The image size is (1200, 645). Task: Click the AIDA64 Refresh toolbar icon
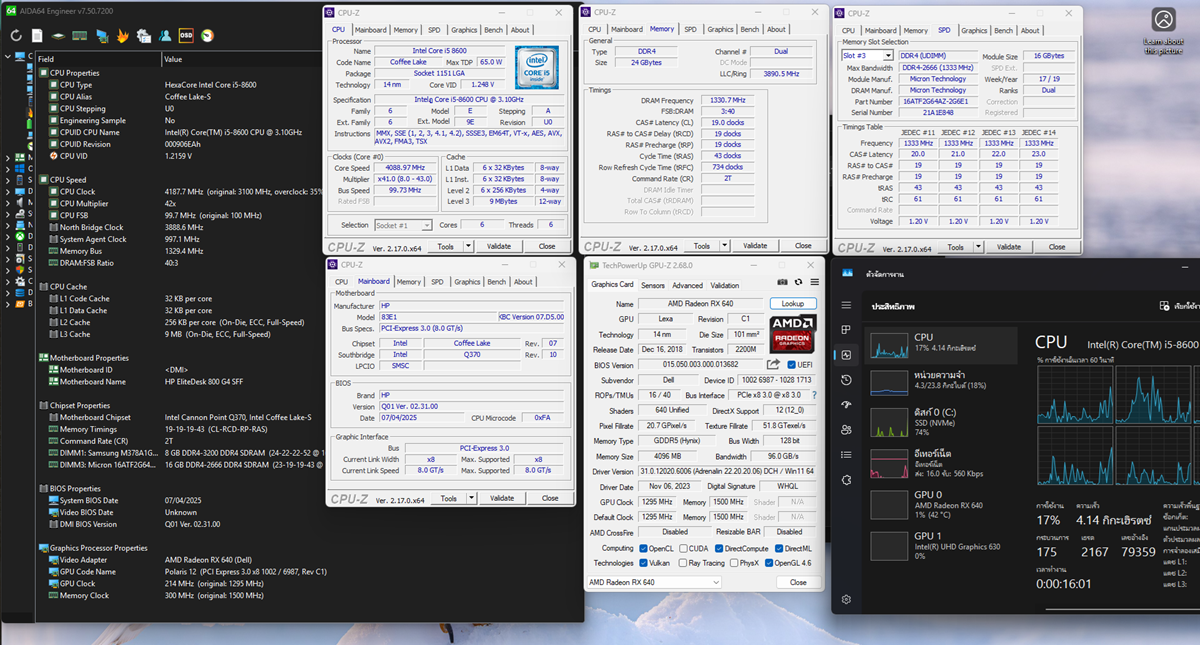point(17,36)
